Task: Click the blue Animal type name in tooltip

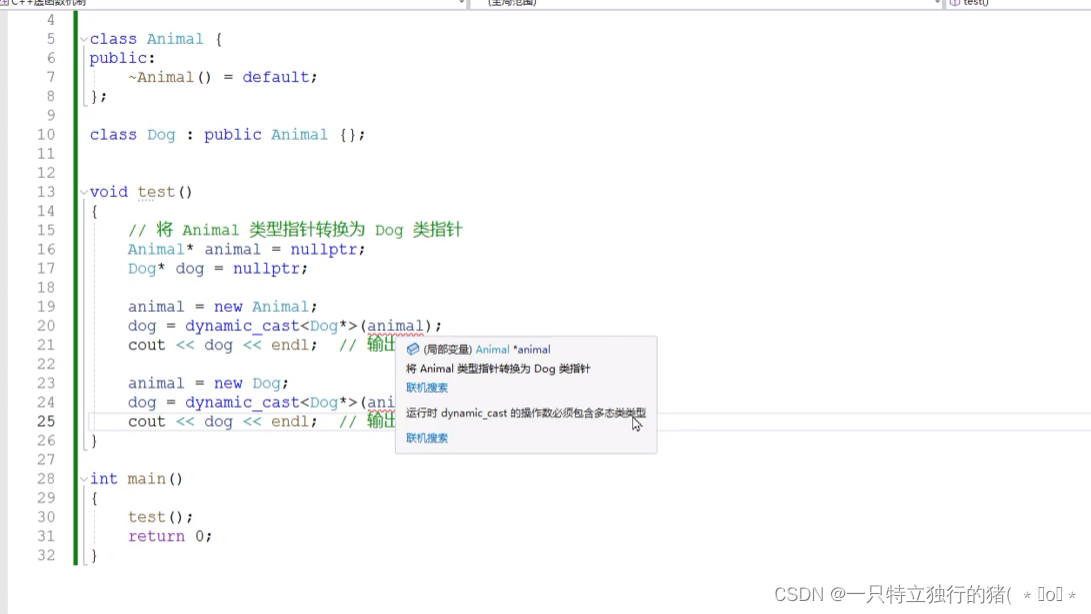Action: tap(491, 349)
